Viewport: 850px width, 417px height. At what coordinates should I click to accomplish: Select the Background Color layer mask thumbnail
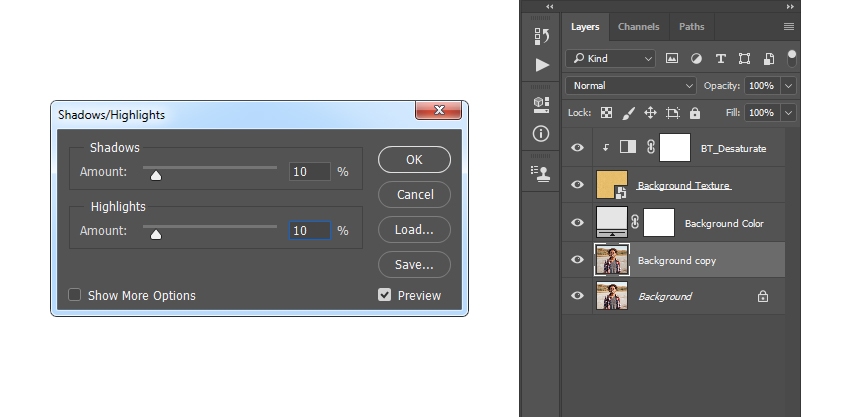[659, 222]
